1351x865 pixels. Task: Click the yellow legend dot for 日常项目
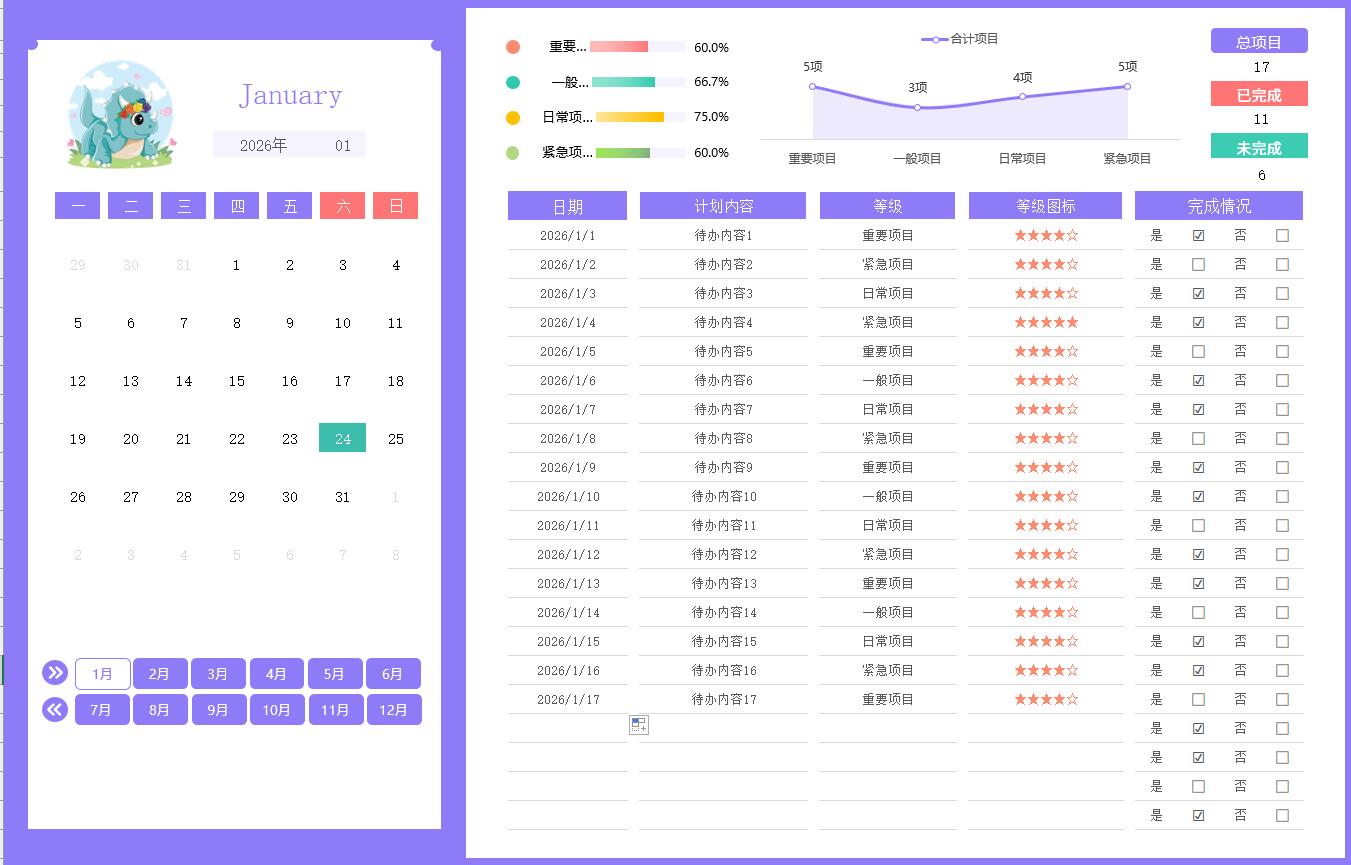[513, 117]
